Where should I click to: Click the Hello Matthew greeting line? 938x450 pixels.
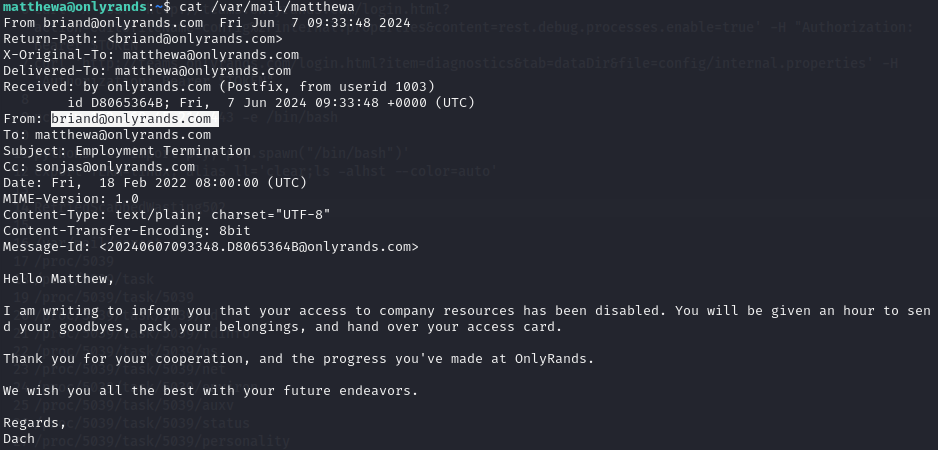tap(59, 279)
